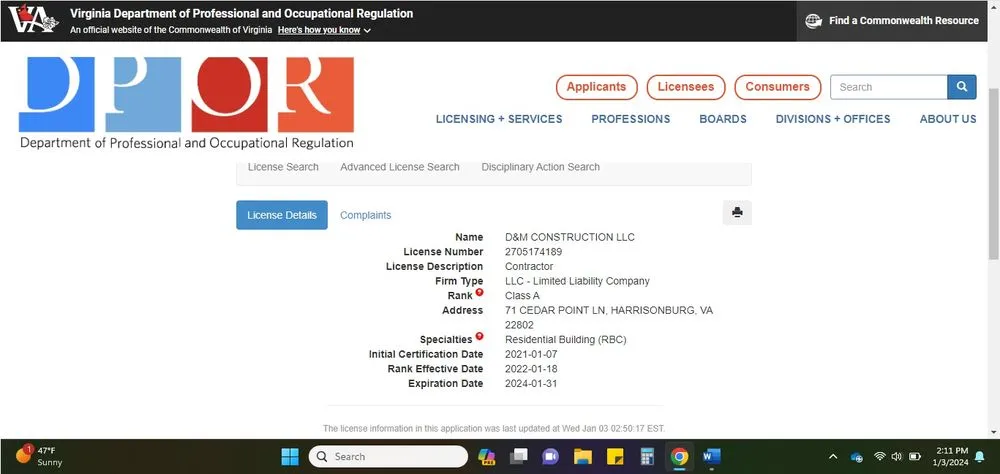Open the Calculator app in taskbar
Screen dimensions: 1000x474
pos(647,457)
